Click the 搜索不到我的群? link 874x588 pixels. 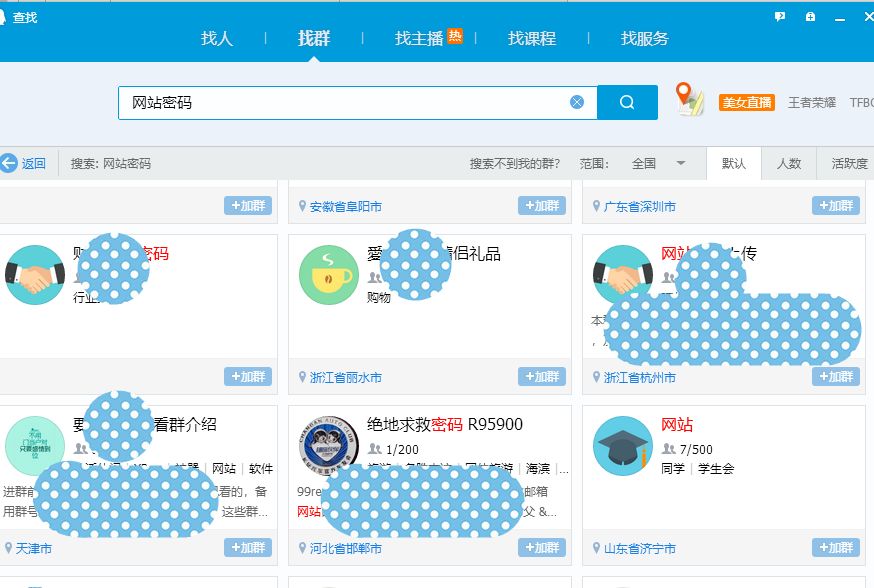point(515,164)
